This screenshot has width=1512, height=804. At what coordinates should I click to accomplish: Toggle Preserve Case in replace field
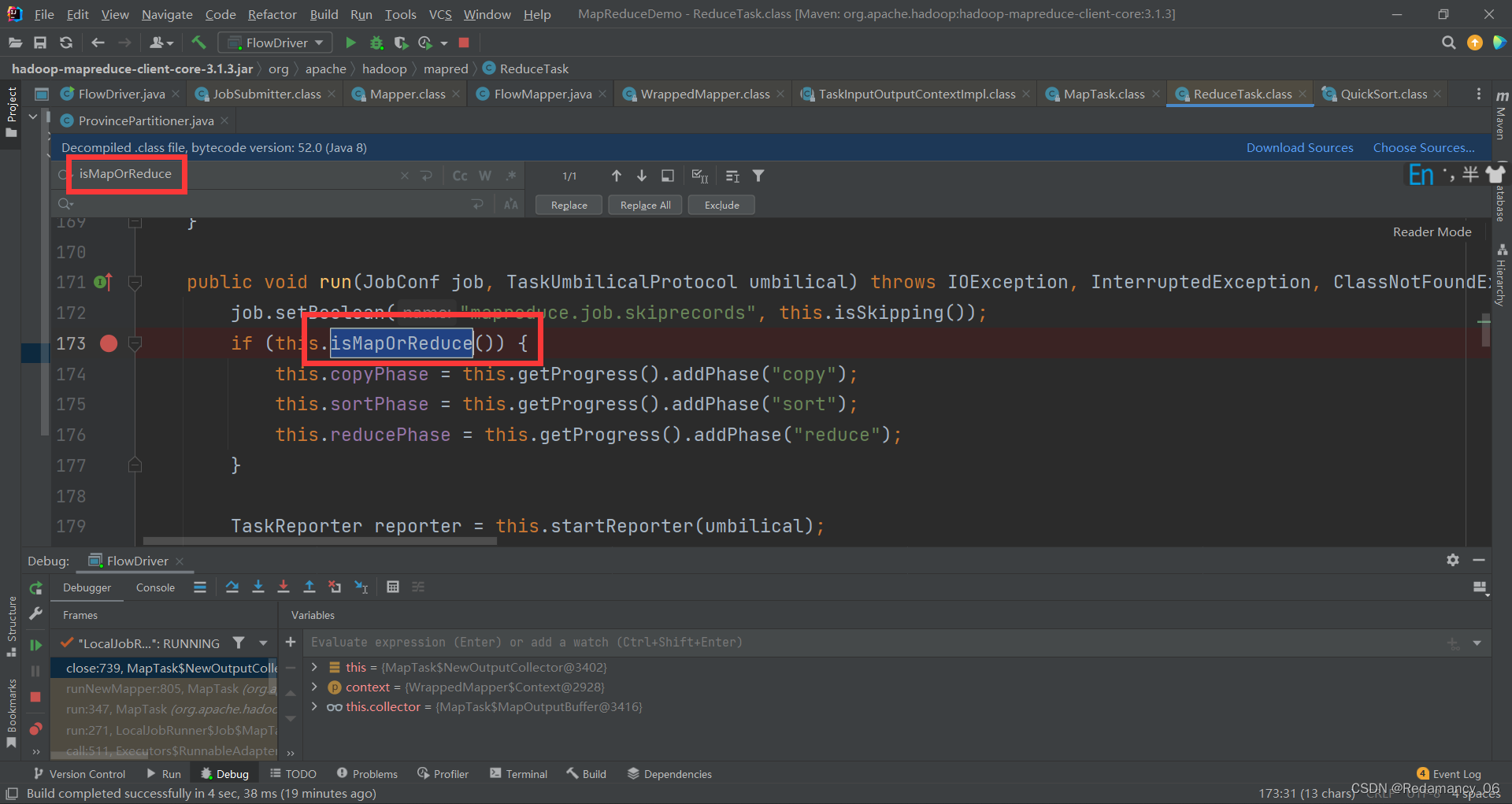(x=511, y=205)
